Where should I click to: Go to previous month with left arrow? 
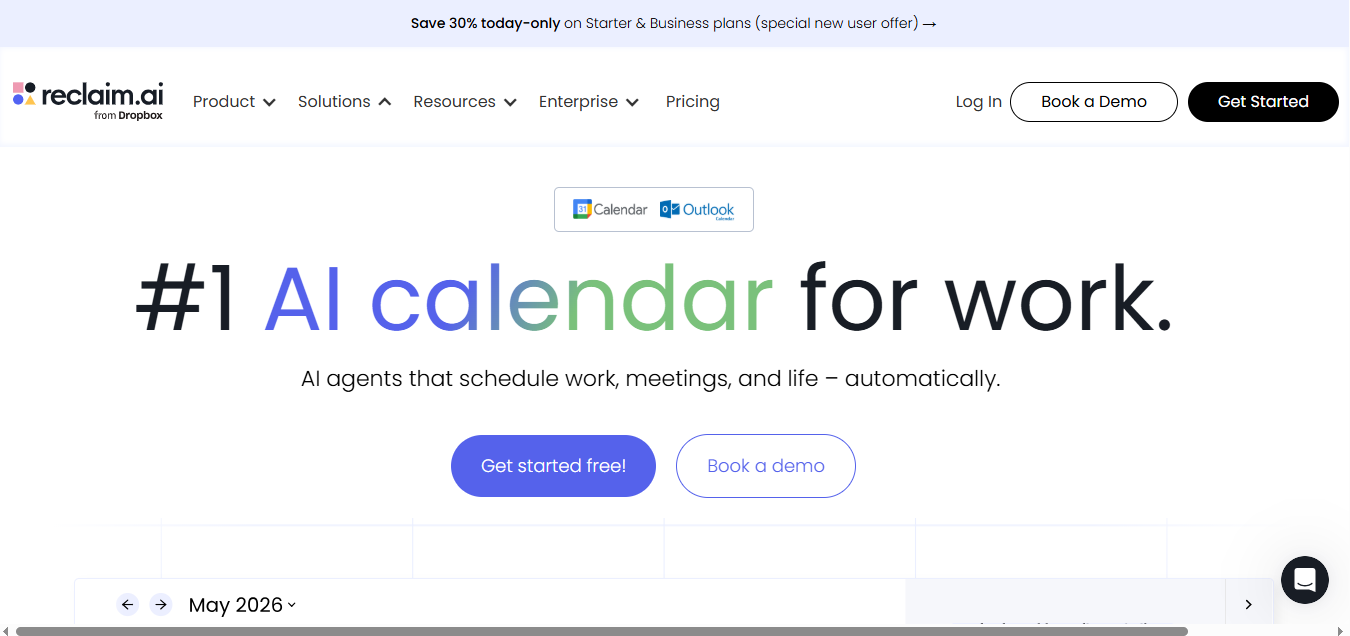(127, 604)
